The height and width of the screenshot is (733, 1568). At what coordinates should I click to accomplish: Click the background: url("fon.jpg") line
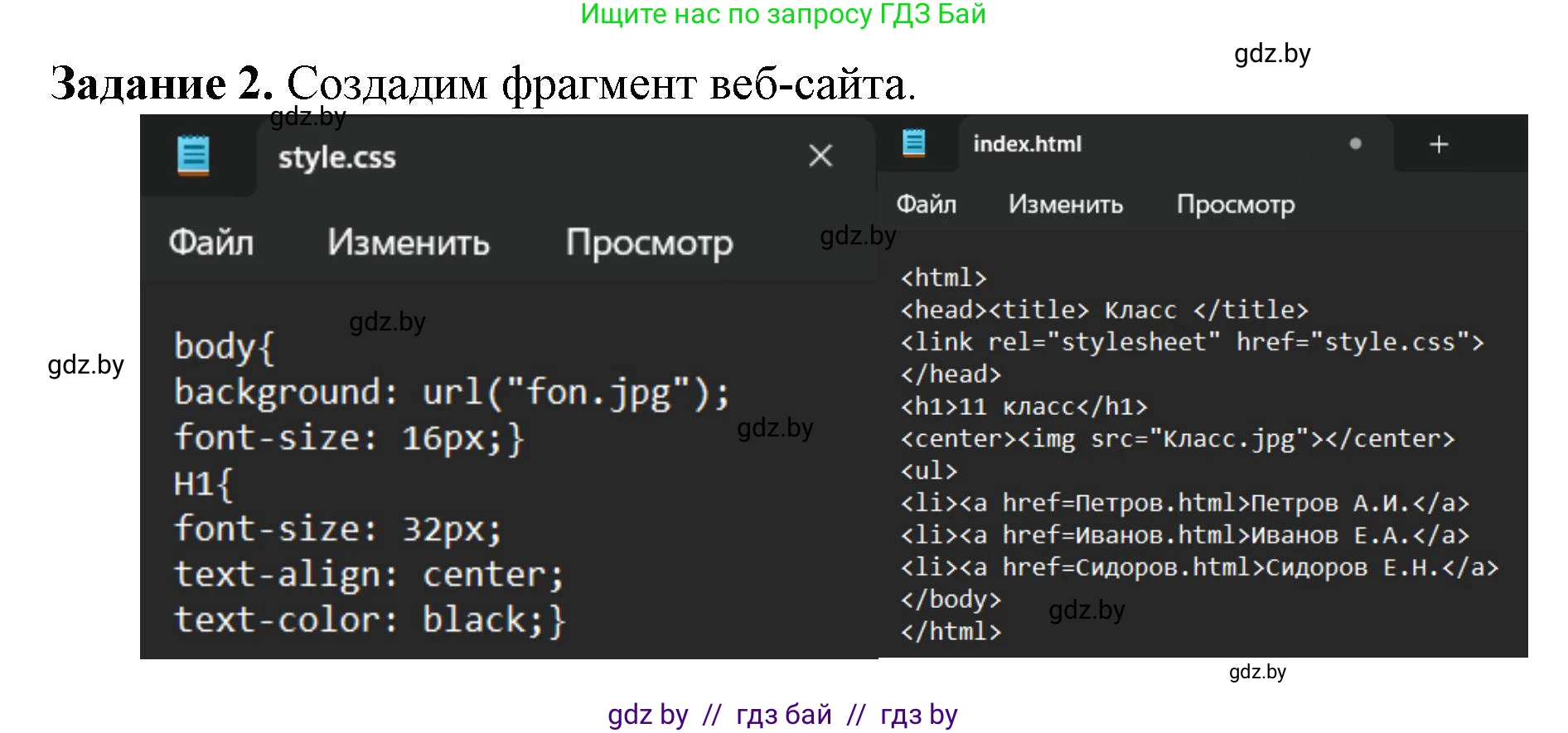(452, 393)
